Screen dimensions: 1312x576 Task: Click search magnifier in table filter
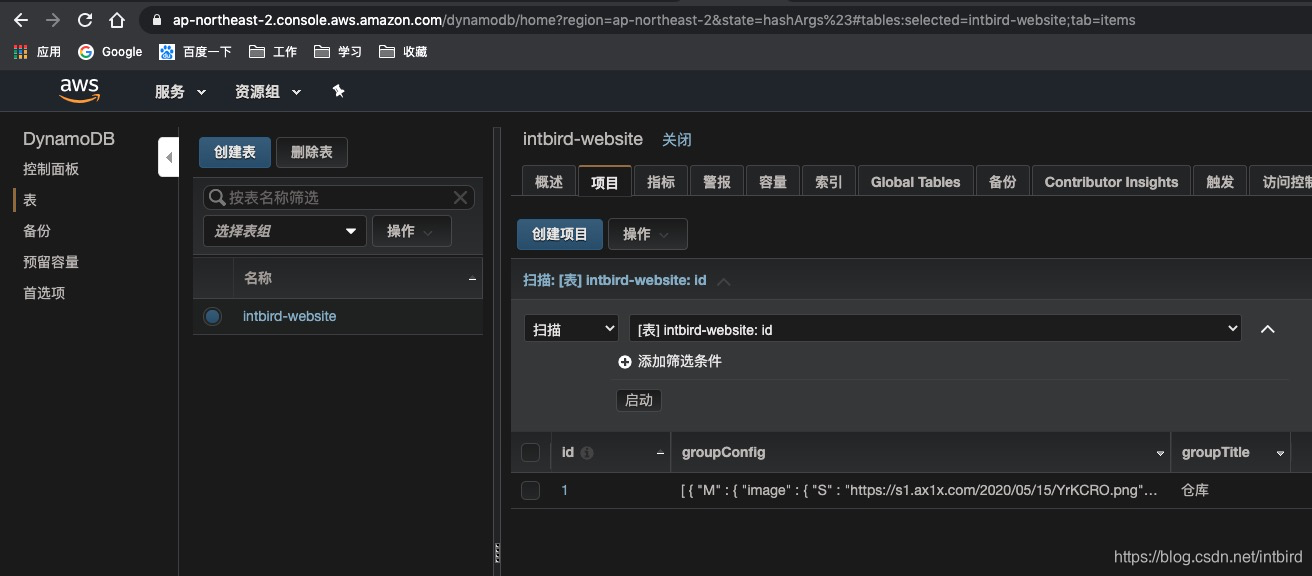coord(217,197)
